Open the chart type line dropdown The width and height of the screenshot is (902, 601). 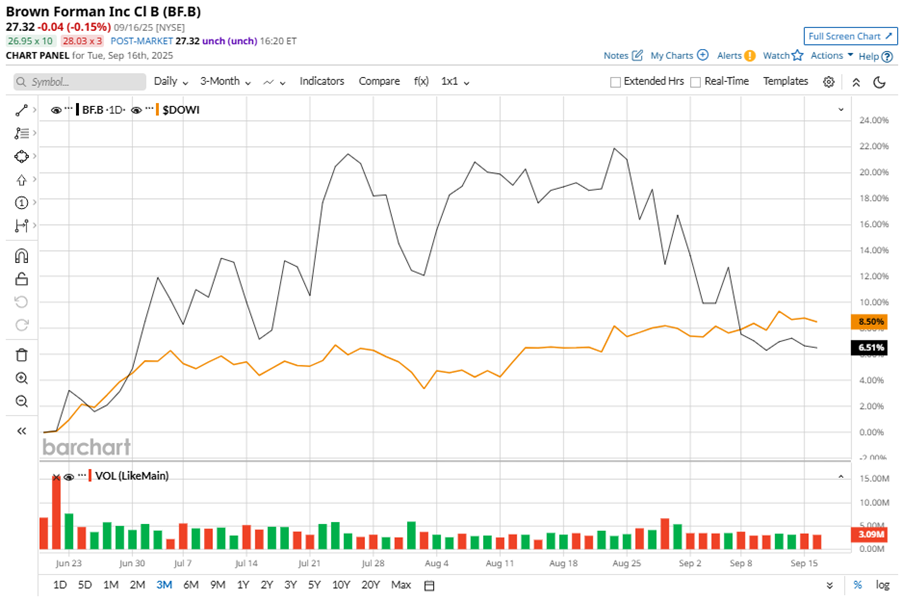click(274, 82)
